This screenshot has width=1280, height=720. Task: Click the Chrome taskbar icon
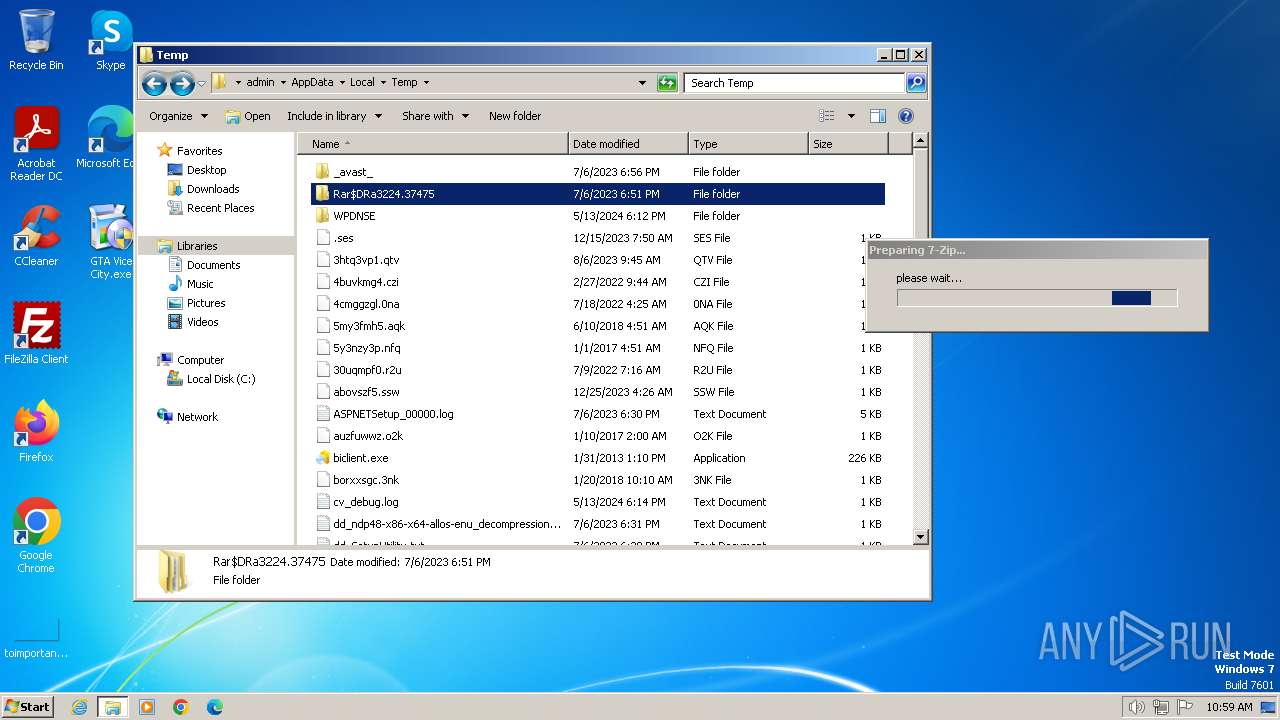180,707
